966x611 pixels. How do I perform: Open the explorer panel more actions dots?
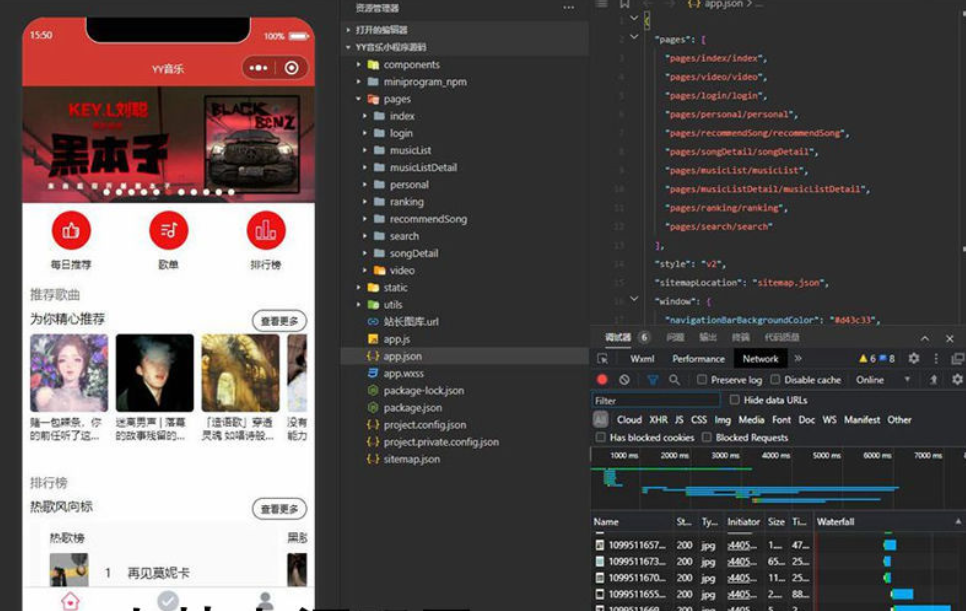(568, 7)
